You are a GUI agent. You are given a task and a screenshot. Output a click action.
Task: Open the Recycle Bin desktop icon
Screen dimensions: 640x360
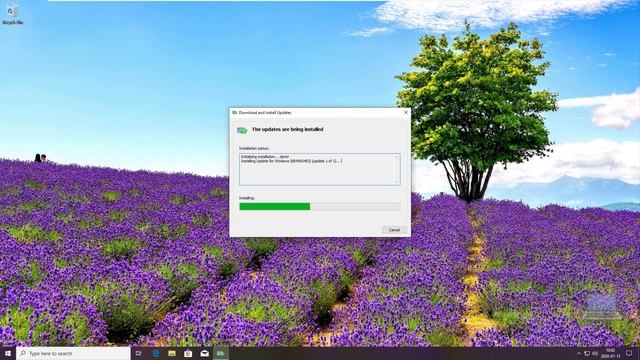[13, 14]
